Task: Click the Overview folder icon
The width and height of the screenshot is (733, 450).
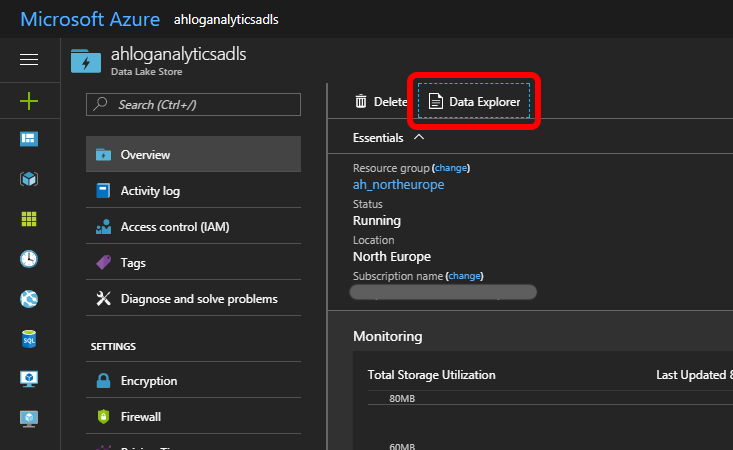Action: [103, 155]
